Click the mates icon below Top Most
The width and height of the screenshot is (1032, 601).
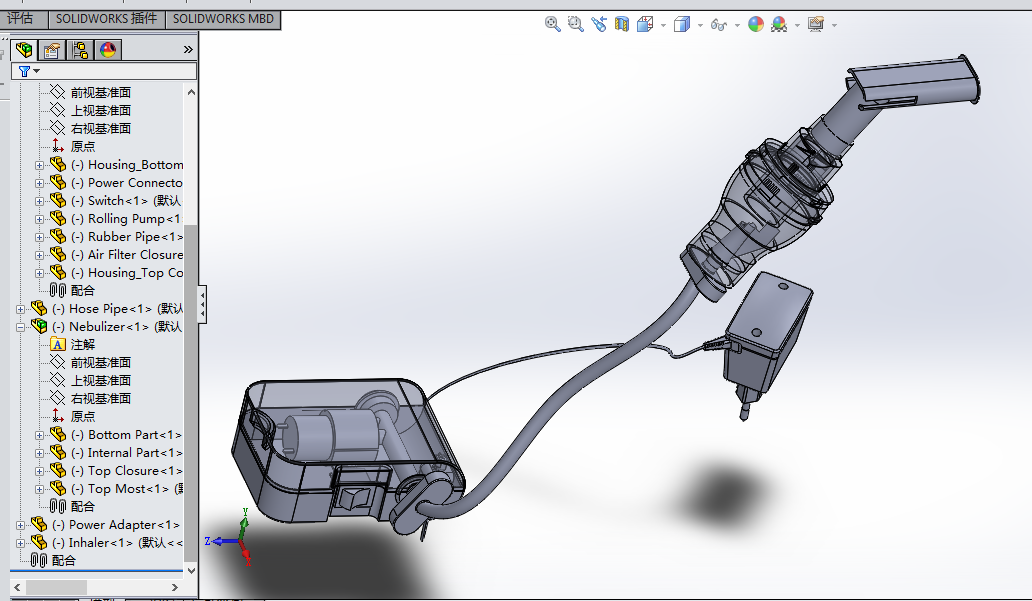pos(58,506)
